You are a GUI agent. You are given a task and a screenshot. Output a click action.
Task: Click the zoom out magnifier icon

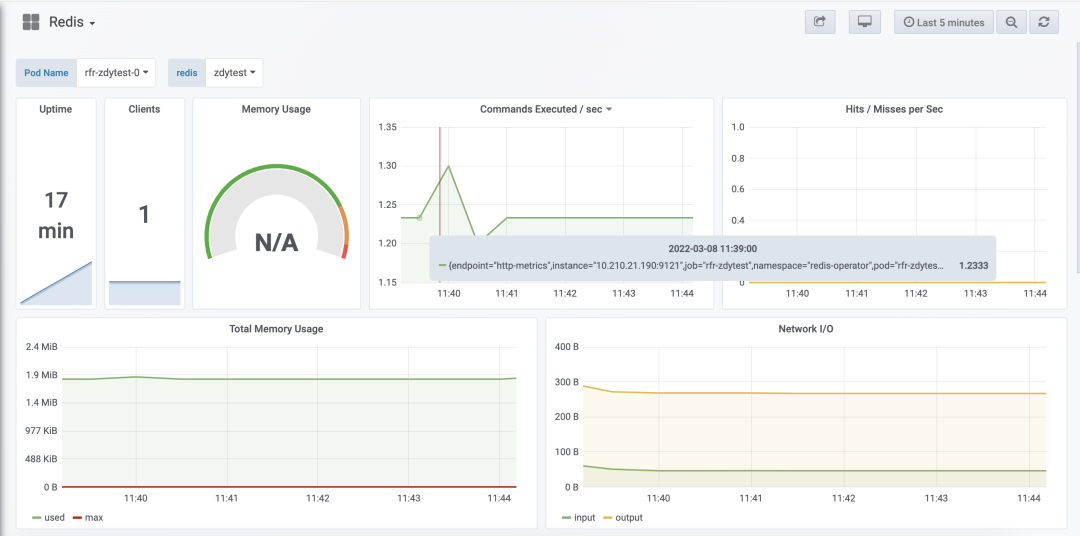tap(1011, 22)
